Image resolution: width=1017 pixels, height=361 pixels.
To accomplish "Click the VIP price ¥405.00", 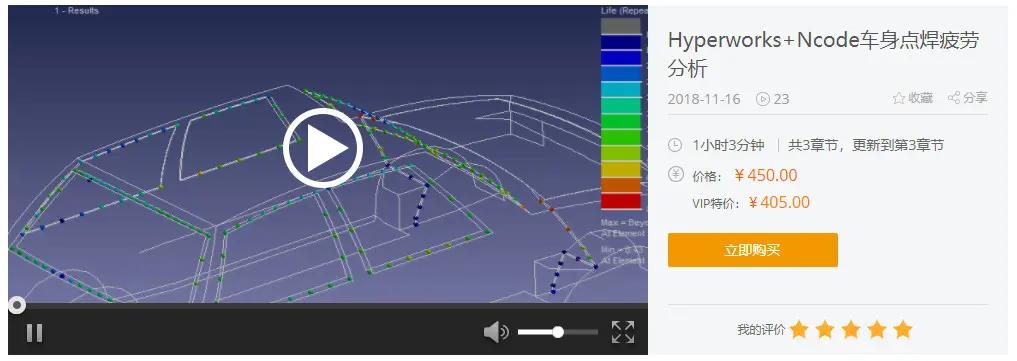I will point(779,203).
